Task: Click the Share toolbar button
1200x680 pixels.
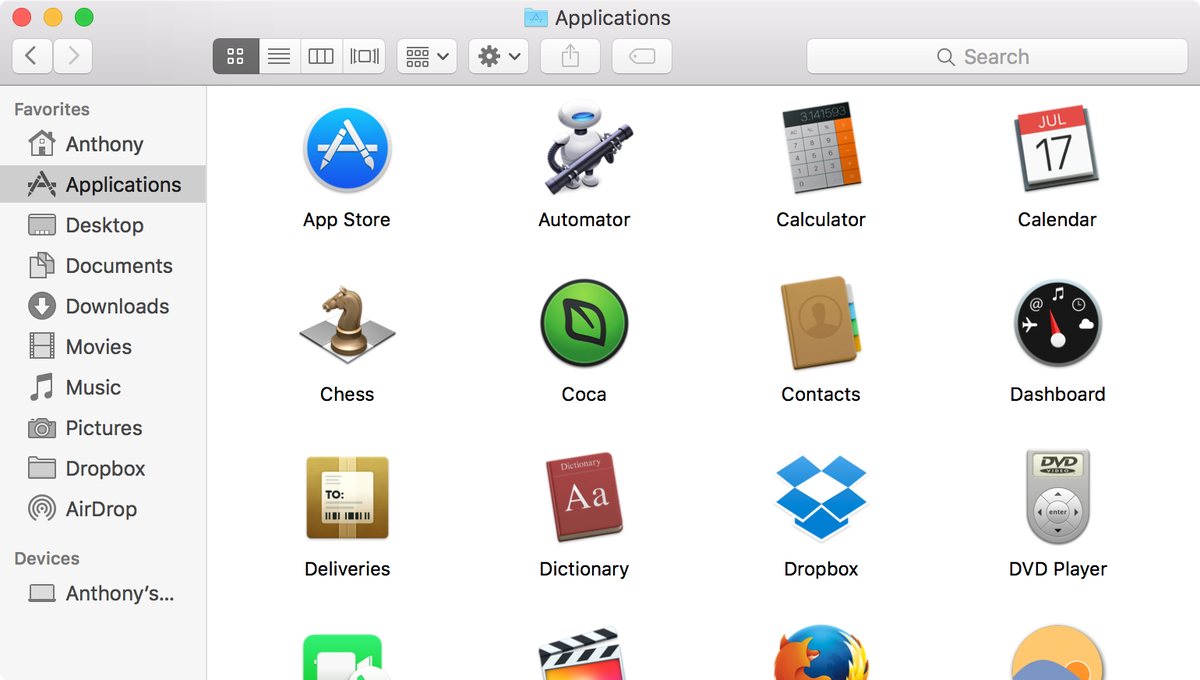Action: 570,56
